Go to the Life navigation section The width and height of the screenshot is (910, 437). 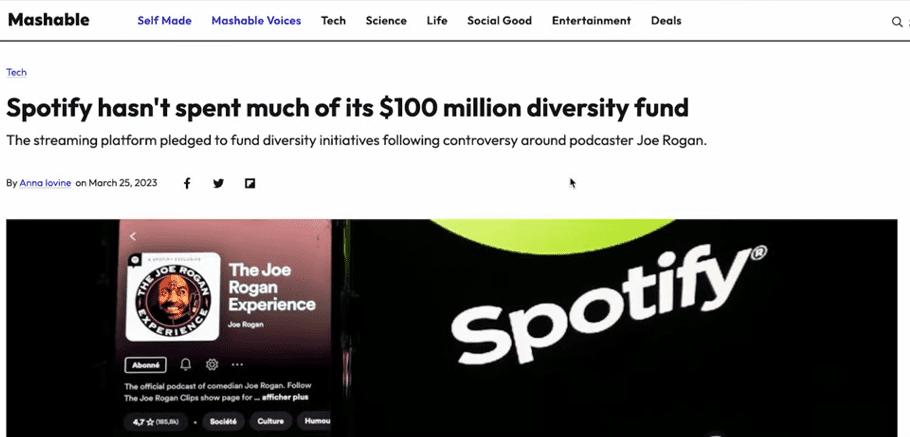(x=437, y=21)
